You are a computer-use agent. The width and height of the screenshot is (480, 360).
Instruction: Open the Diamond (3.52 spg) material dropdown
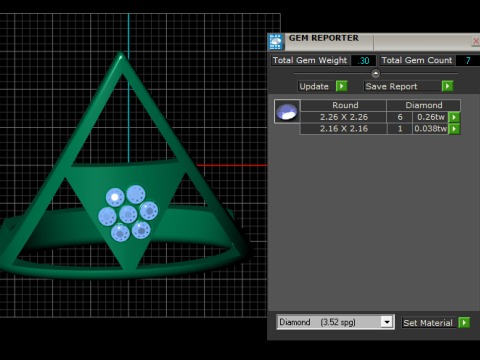click(335, 322)
